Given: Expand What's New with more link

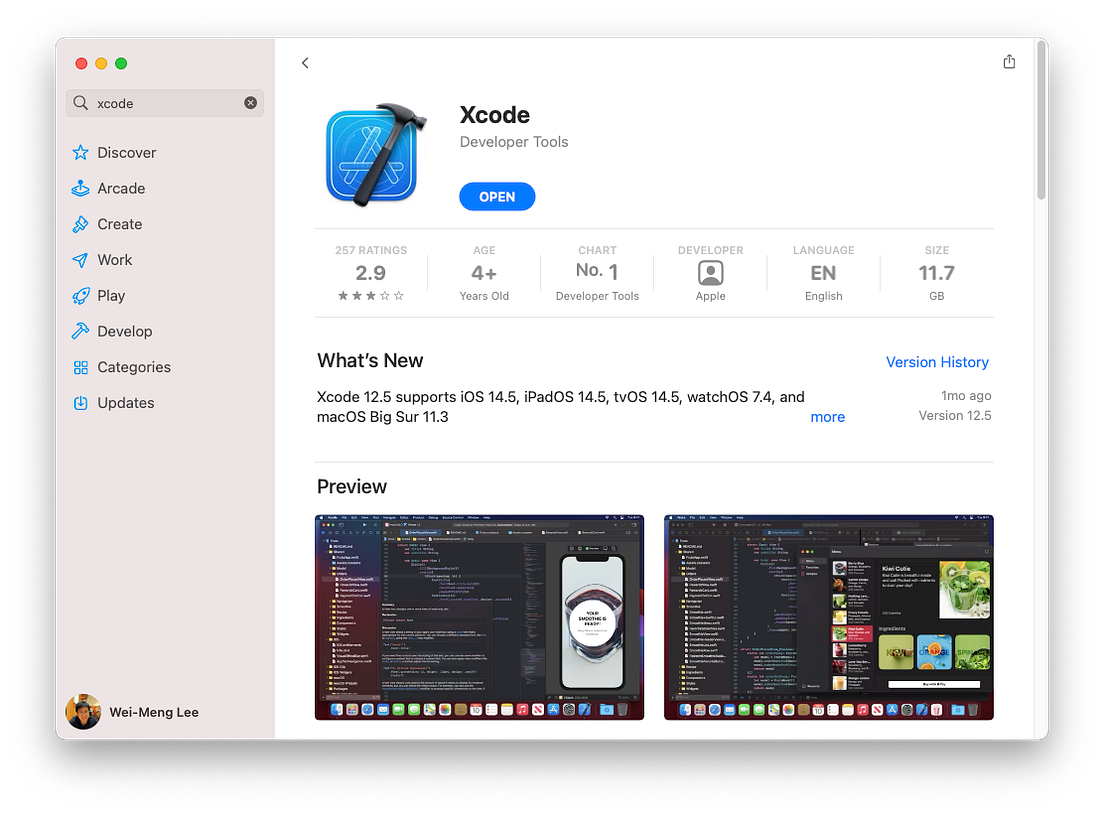Looking at the screenshot, I should coord(827,417).
